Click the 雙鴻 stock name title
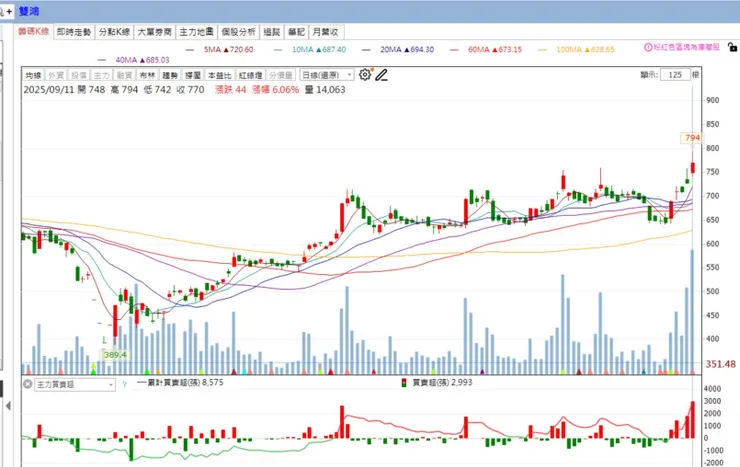Image resolution: width=740 pixels, height=467 pixels. [29, 11]
